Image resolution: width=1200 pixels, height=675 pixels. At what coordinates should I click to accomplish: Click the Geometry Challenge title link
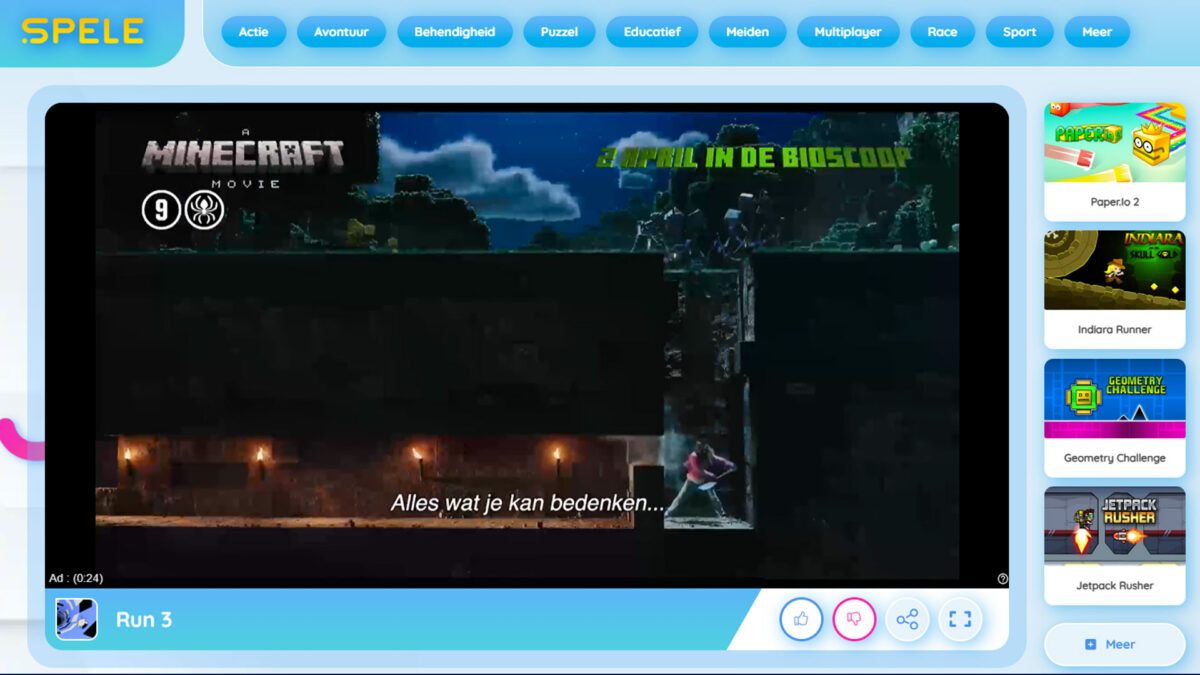[1115, 458]
